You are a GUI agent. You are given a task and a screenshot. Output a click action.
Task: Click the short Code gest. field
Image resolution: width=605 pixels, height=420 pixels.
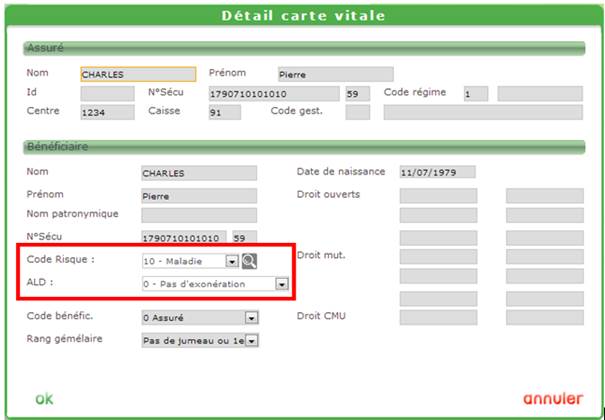click(358, 112)
